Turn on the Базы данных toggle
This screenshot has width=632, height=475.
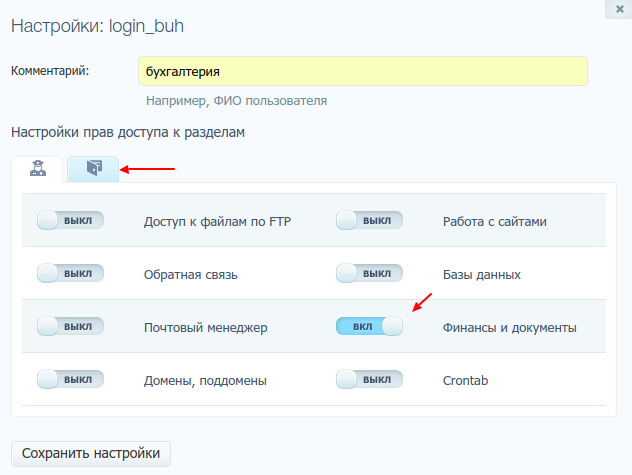coord(369,273)
